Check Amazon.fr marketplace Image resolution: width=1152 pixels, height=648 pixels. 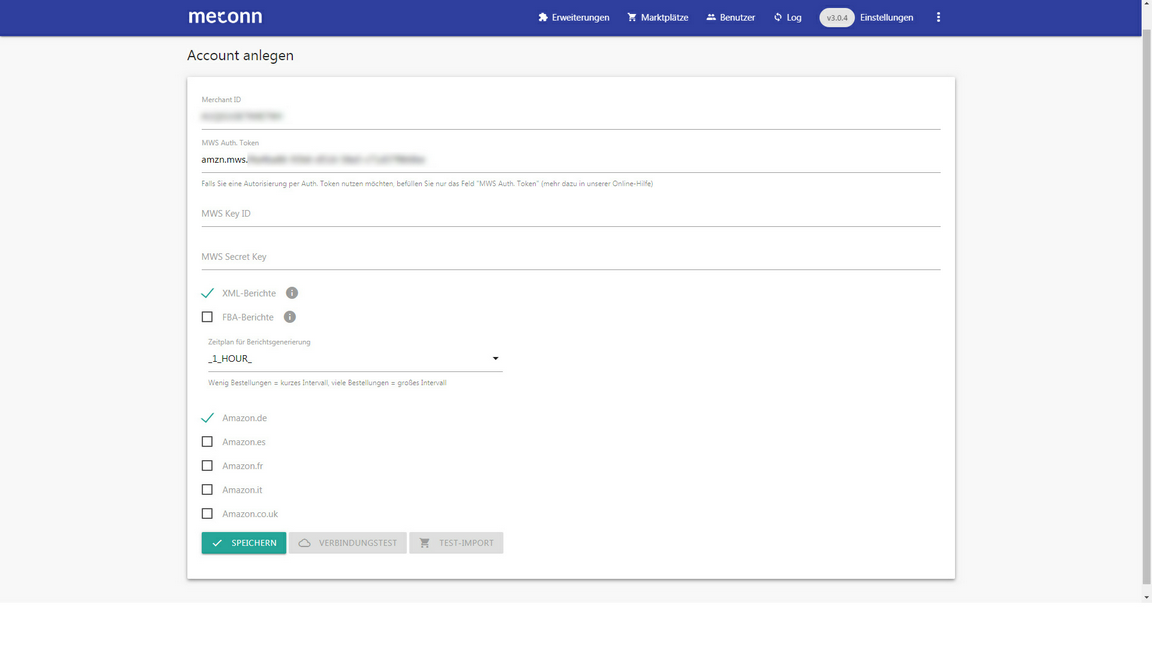tap(207, 466)
